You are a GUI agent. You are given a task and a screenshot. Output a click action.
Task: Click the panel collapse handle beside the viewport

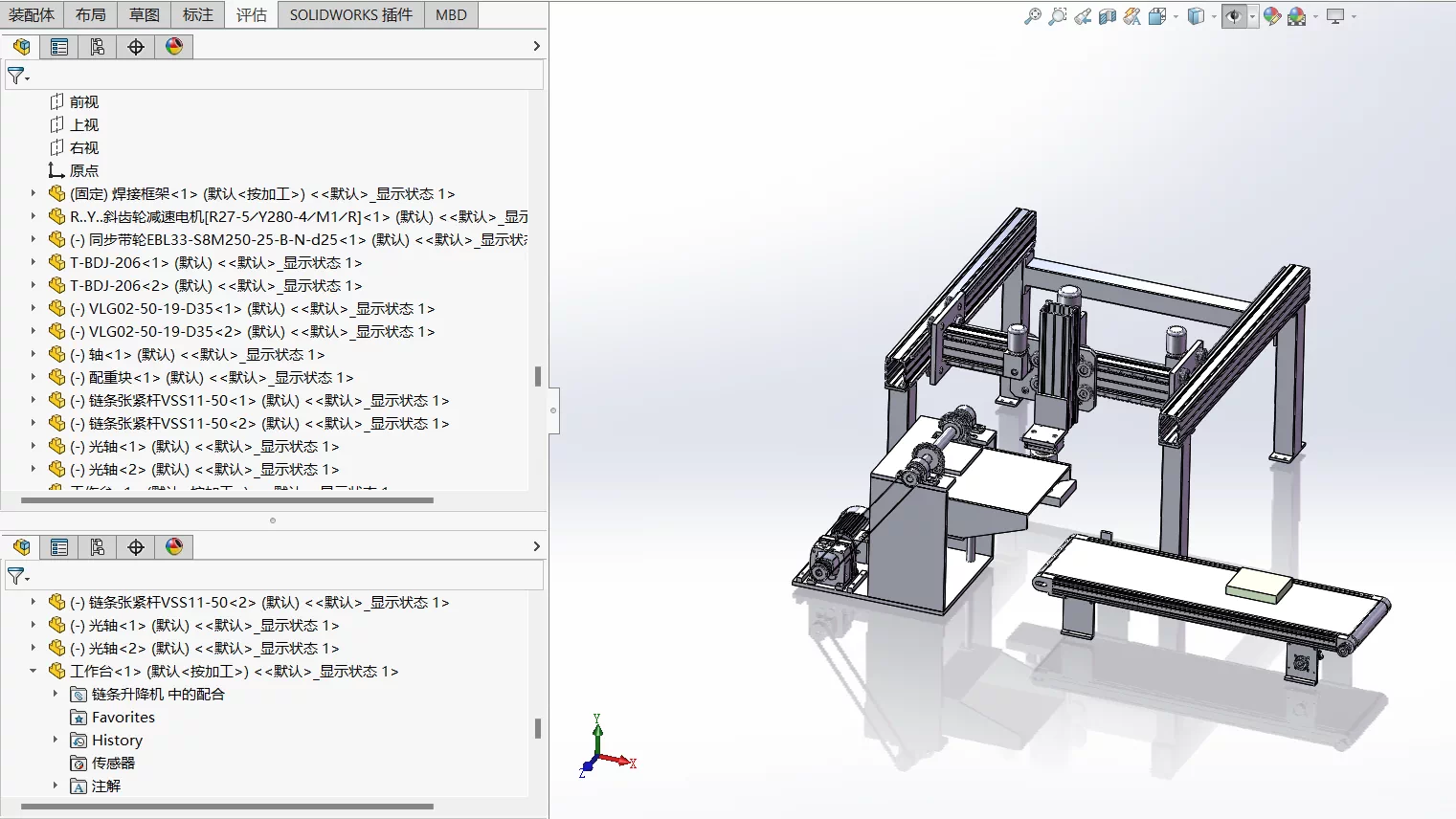553,410
